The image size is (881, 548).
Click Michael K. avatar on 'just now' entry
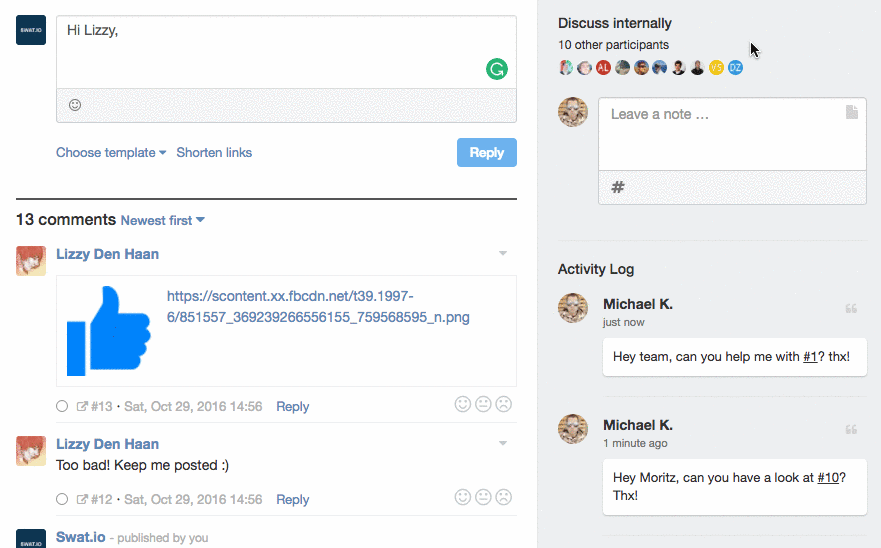573,307
